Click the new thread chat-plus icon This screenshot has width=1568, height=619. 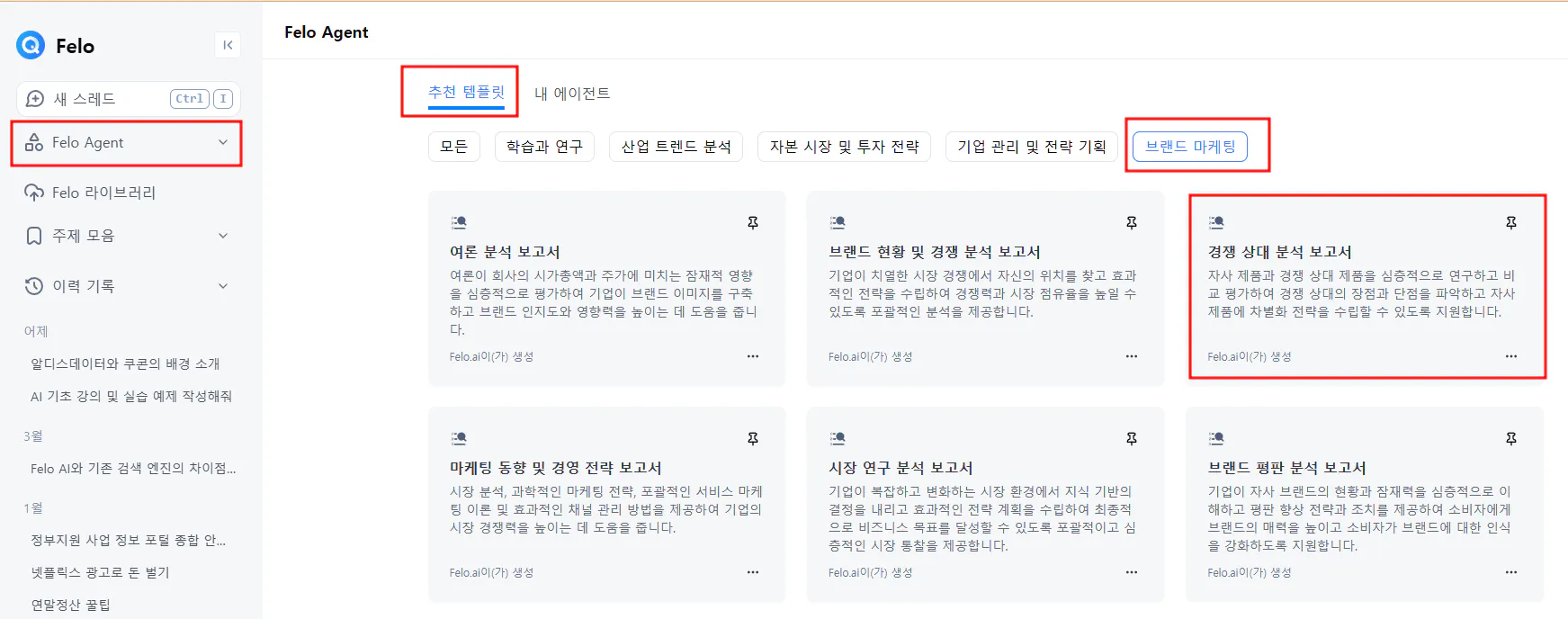click(x=35, y=99)
